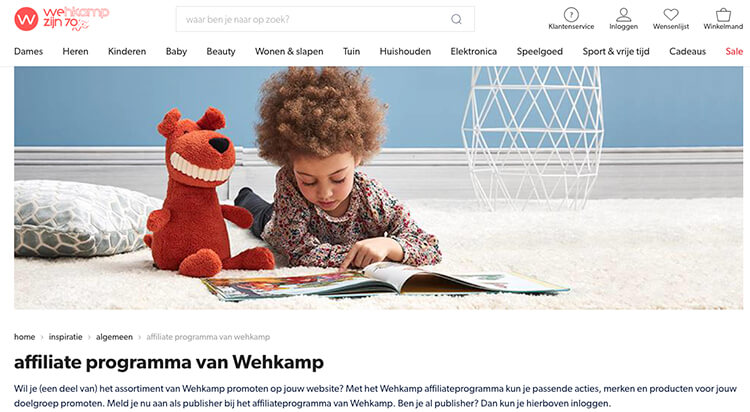
Task: Go to the Baby category
Action: click(176, 51)
